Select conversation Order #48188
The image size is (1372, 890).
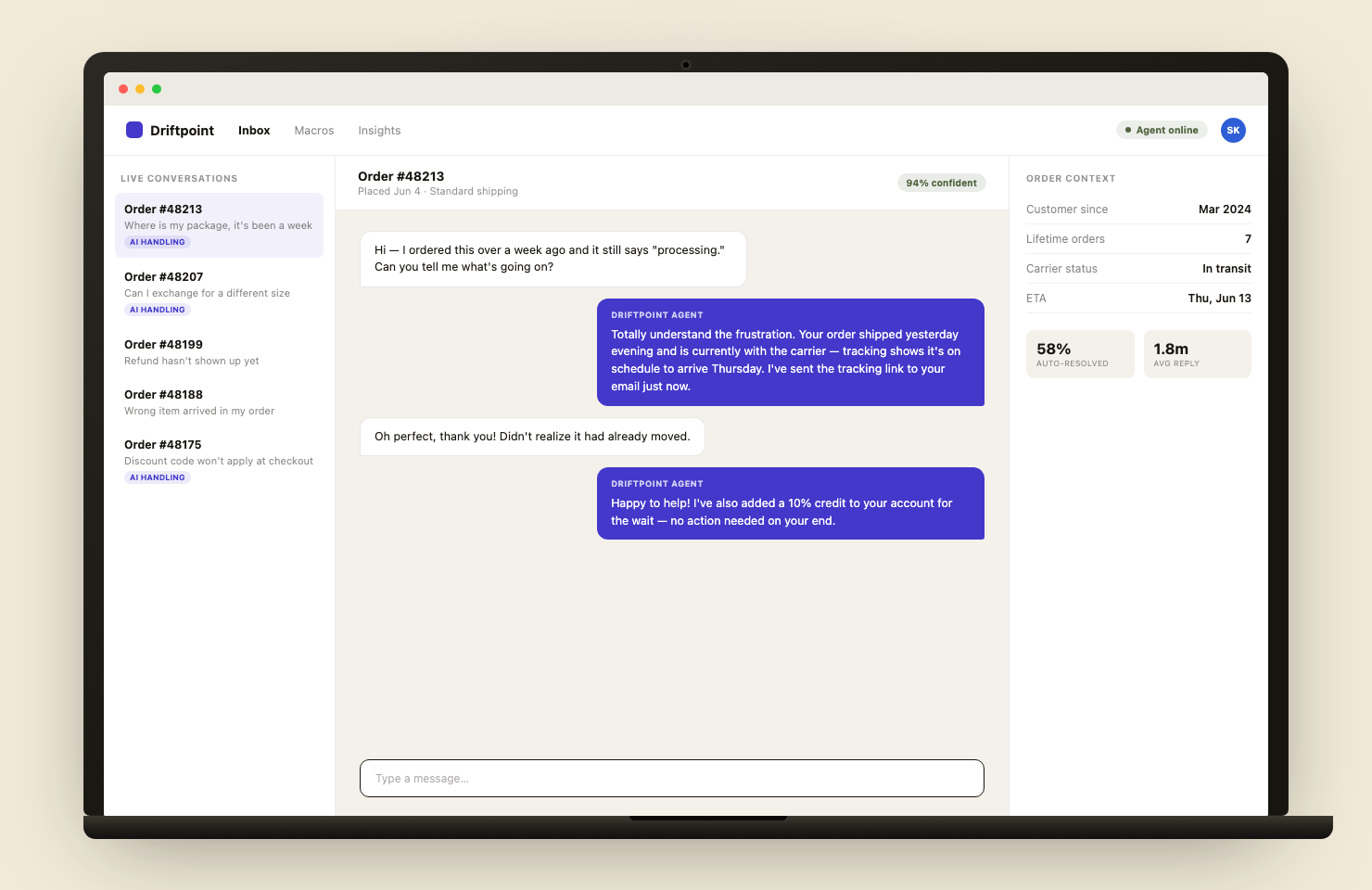pyautogui.click(x=219, y=402)
